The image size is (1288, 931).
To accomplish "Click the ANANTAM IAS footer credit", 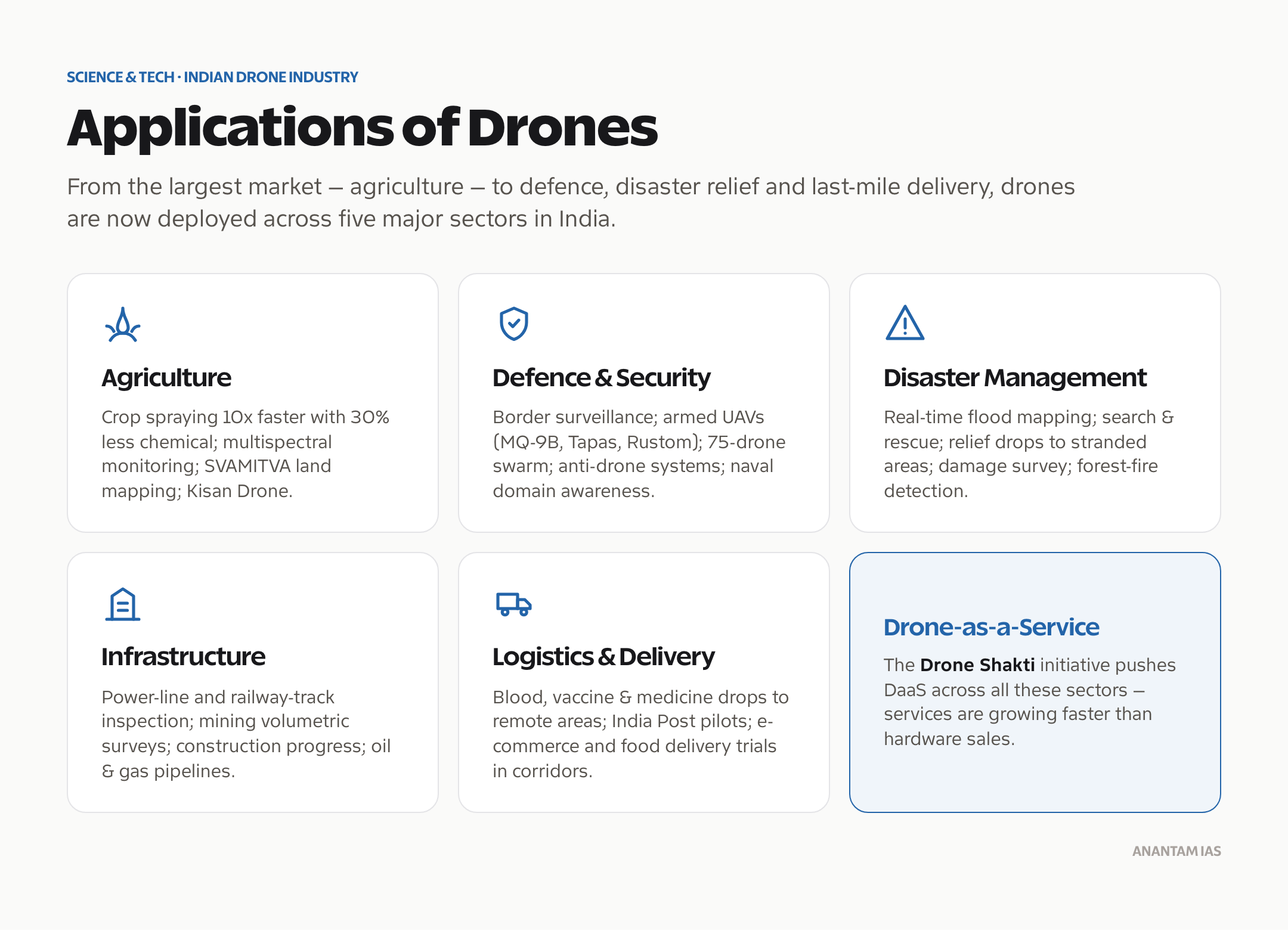I will [x=1176, y=851].
